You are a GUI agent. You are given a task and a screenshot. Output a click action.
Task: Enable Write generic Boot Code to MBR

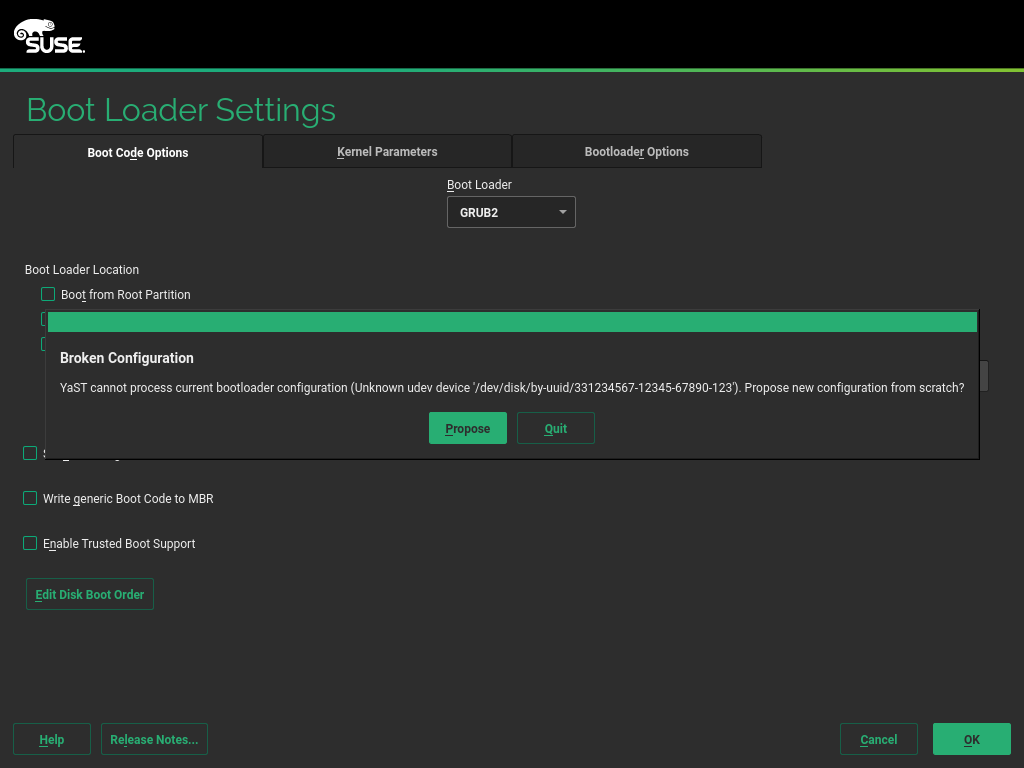(30, 498)
